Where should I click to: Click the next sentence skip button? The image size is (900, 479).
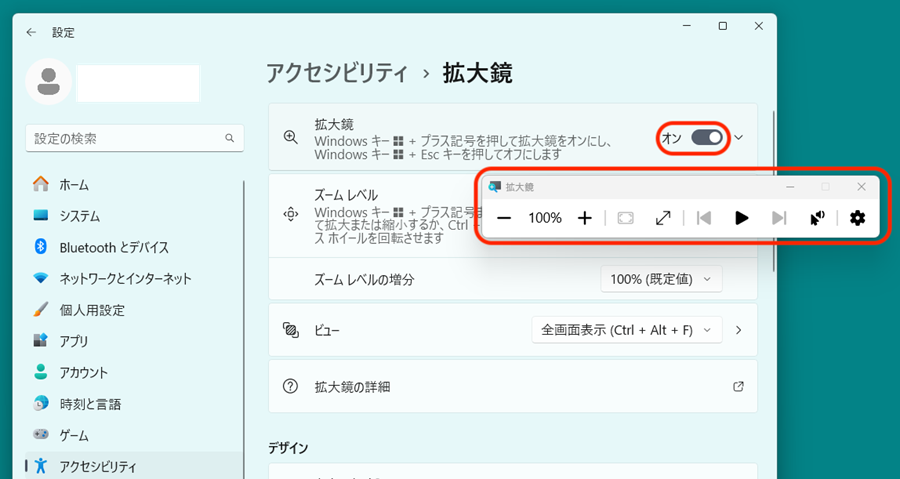779,218
